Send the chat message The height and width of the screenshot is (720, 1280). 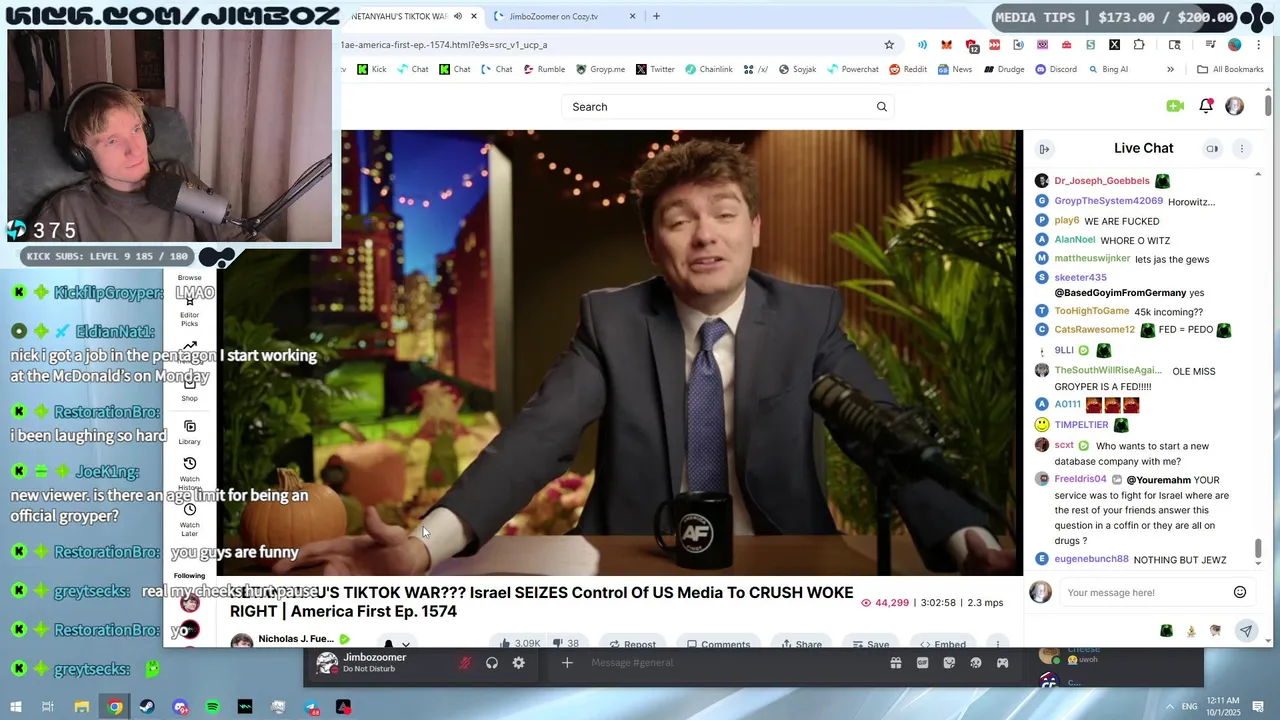[1245, 631]
